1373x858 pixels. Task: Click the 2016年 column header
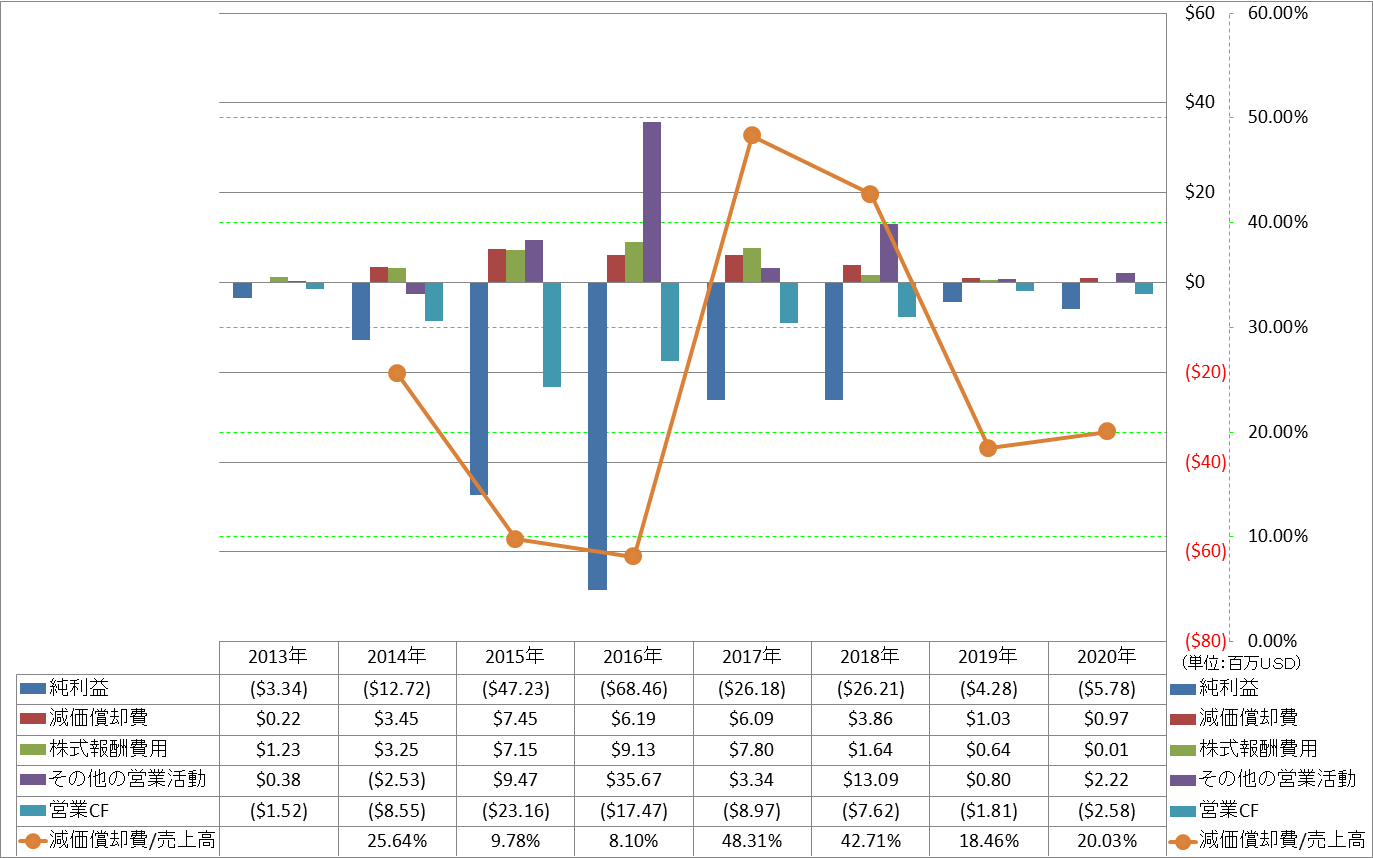633,657
